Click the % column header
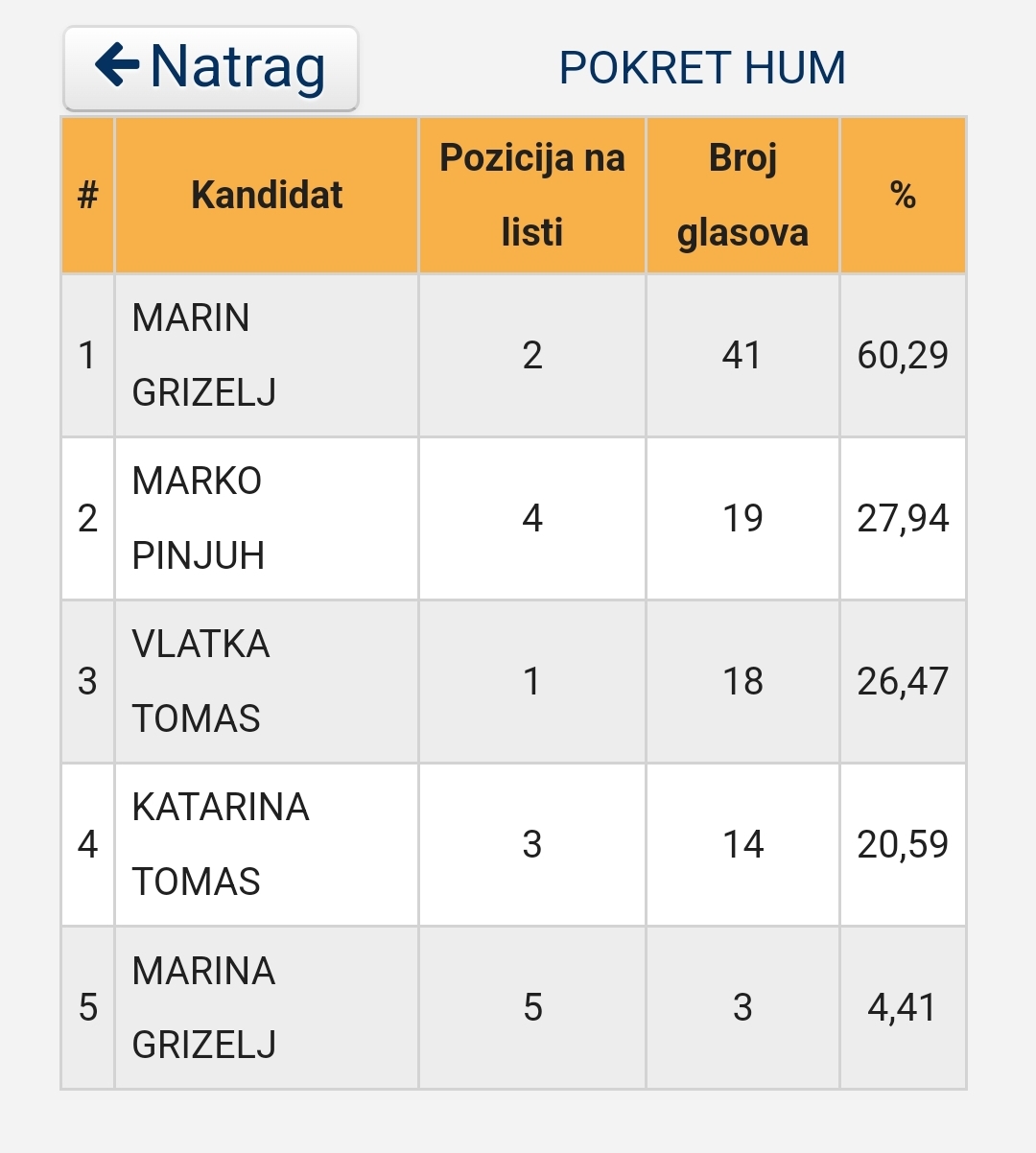 tap(903, 196)
